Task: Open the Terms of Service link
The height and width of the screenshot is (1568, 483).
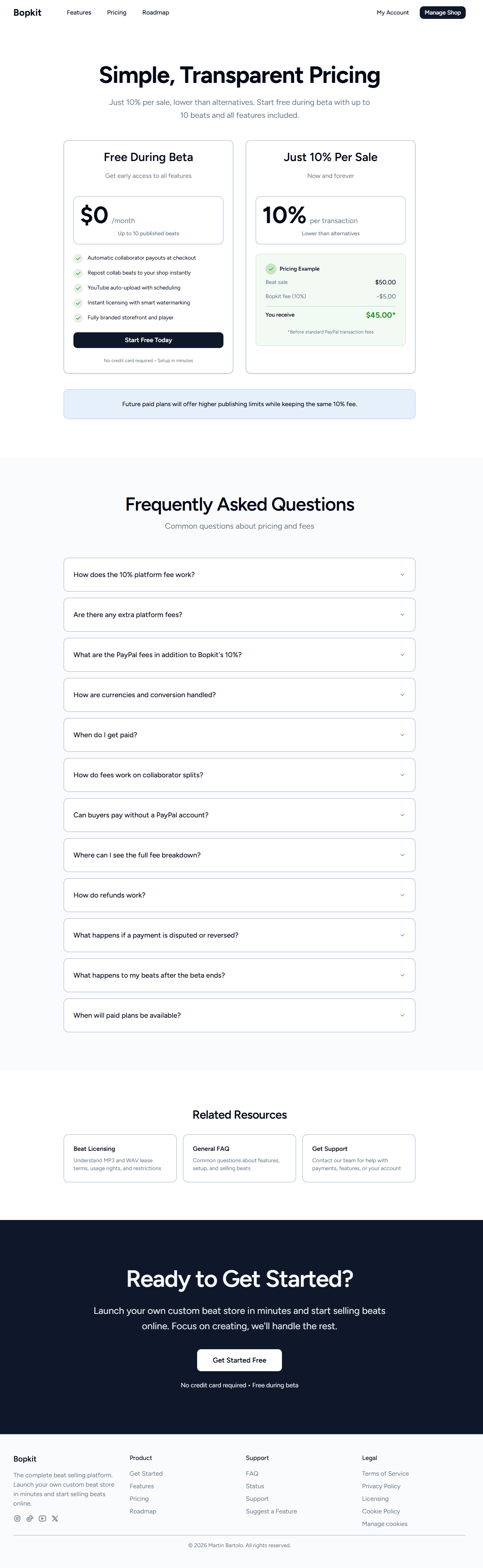Action: (385, 1473)
